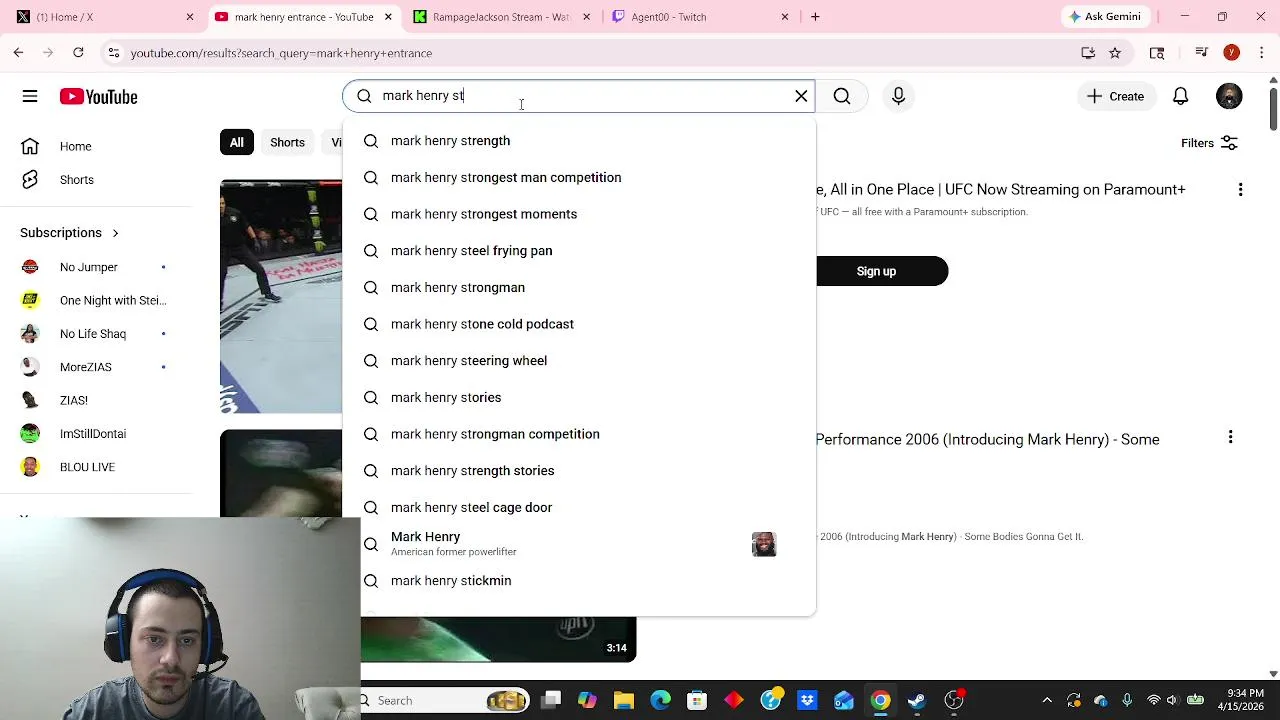Open Steam from taskbar
This screenshot has width=1280, height=720.
917,700
